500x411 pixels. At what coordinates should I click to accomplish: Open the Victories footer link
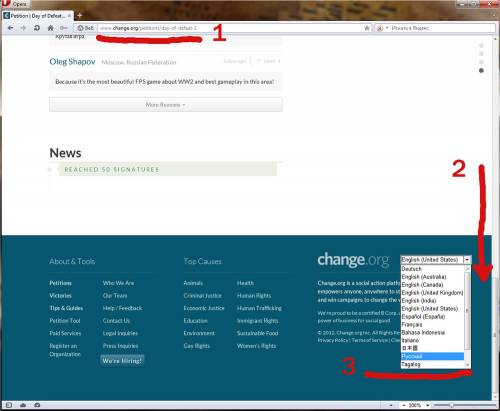[x=60, y=296]
